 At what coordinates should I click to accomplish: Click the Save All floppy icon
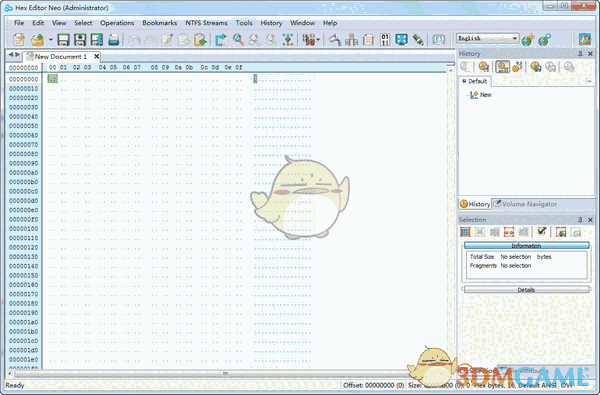[97, 39]
